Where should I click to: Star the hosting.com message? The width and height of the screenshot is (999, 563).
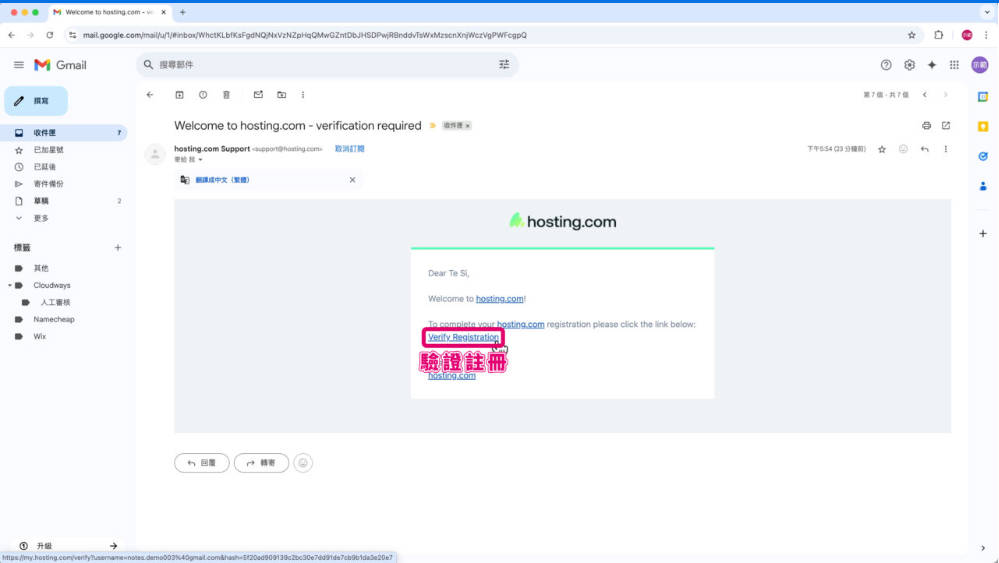(x=882, y=149)
